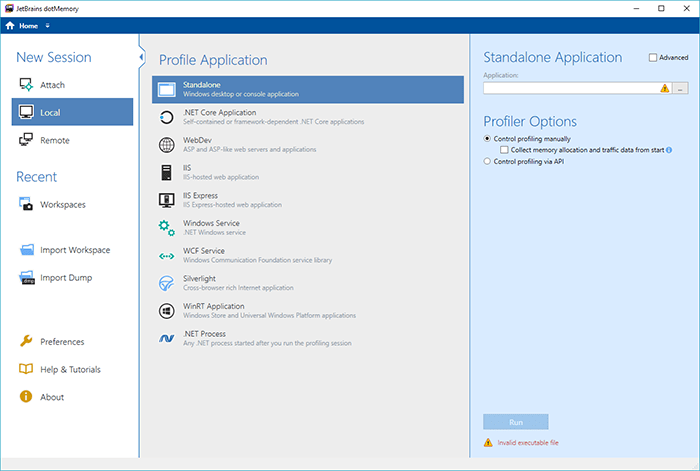Image resolution: width=700 pixels, height=471 pixels.
Task: Open dropdown arrow next to Home
Action: (47, 25)
